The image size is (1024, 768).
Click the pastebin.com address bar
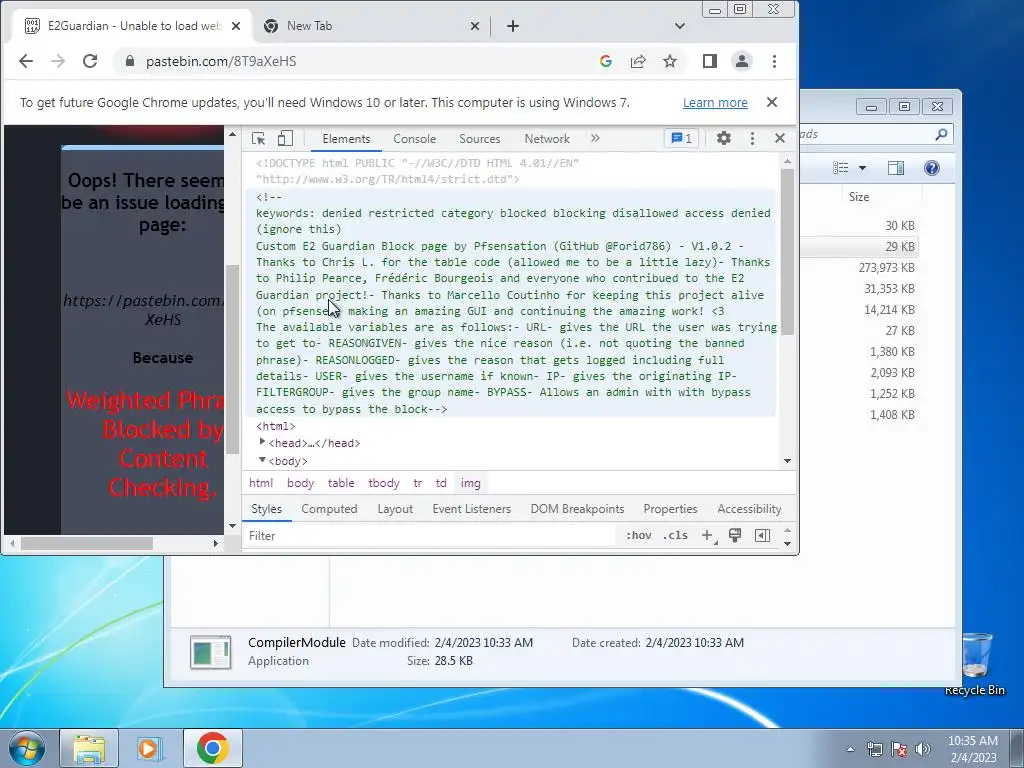tap(366, 61)
